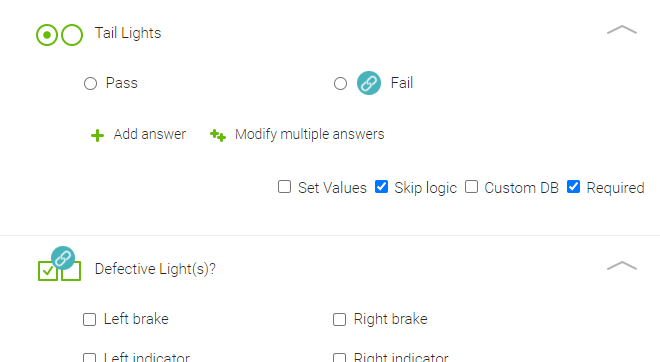Viewport: 660px width, 362px height.
Task: Edit the Defective Light(s)? question title
Action: pos(155,269)
